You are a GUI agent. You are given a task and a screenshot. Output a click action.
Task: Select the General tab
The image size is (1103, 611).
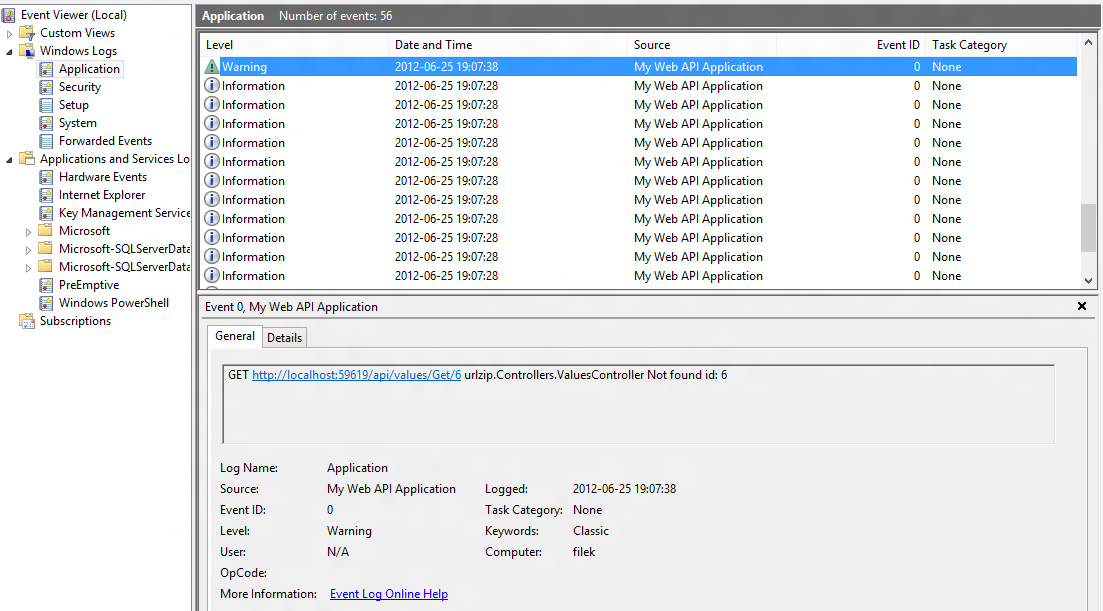235,336
